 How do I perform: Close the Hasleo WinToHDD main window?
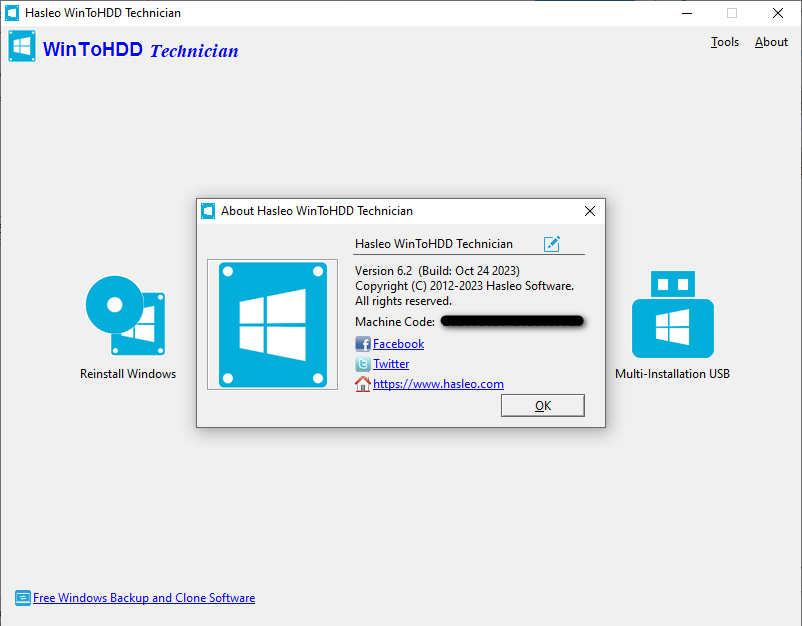coord(778,13)
